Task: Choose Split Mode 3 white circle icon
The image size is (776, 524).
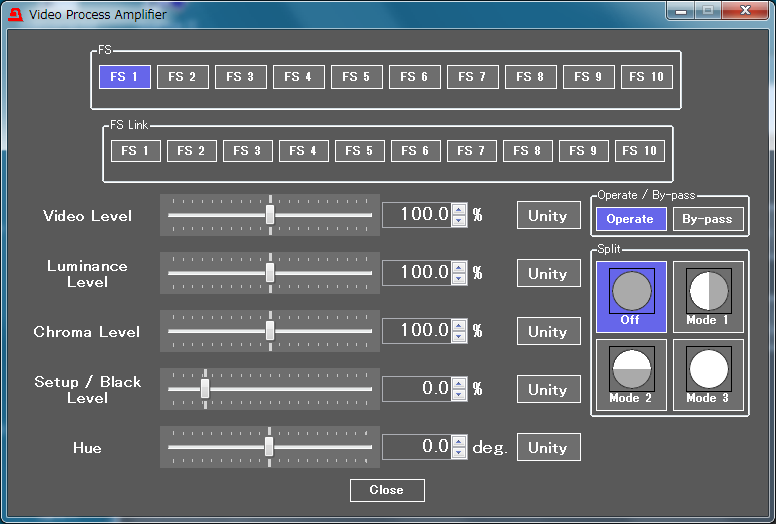Action: (x=708, y=368)
